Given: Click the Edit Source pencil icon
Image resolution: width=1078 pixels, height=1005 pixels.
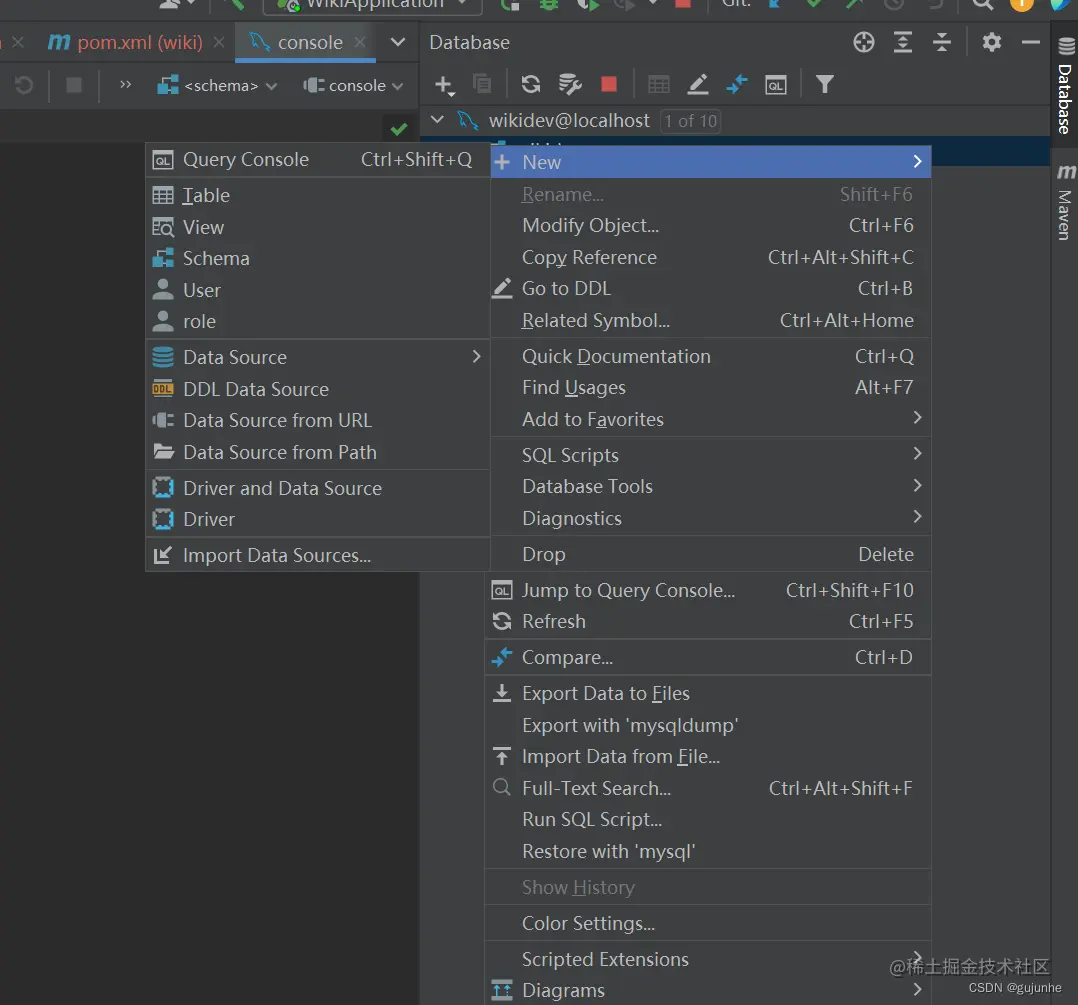Looking at the screenshot, I should 698,84.
